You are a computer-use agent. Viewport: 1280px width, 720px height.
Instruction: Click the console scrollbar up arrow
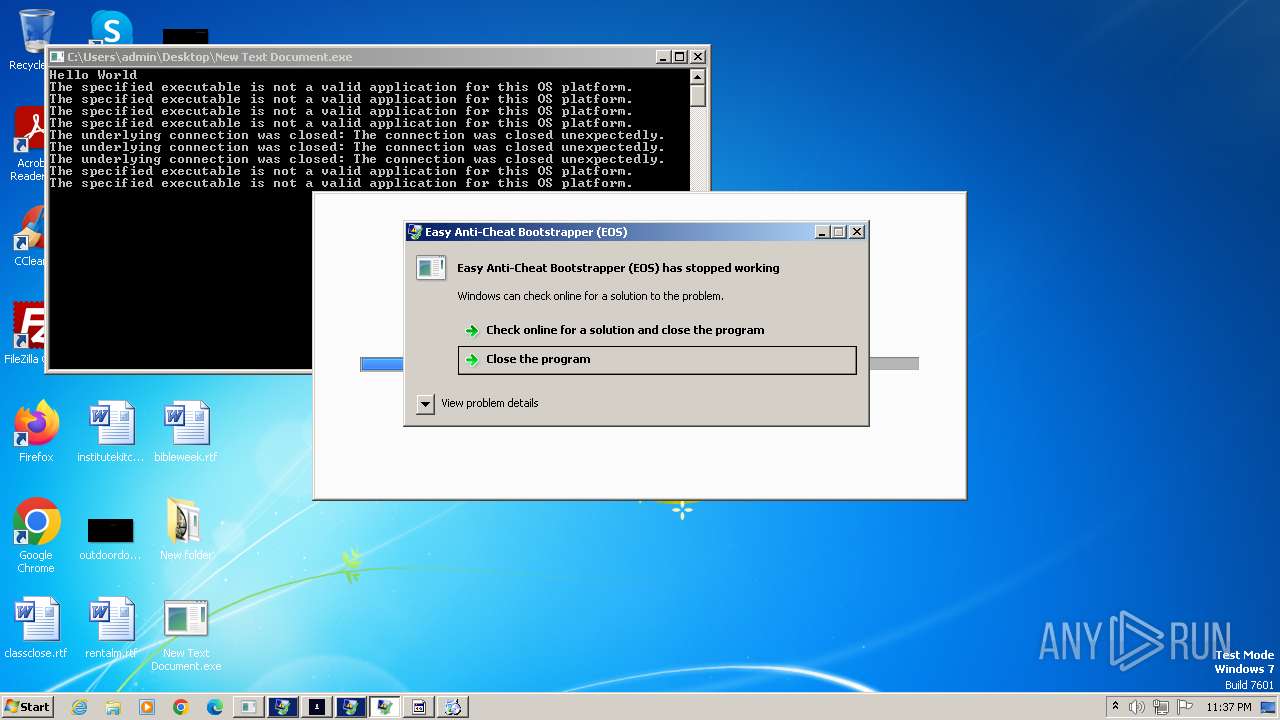(x=698, y=77)
